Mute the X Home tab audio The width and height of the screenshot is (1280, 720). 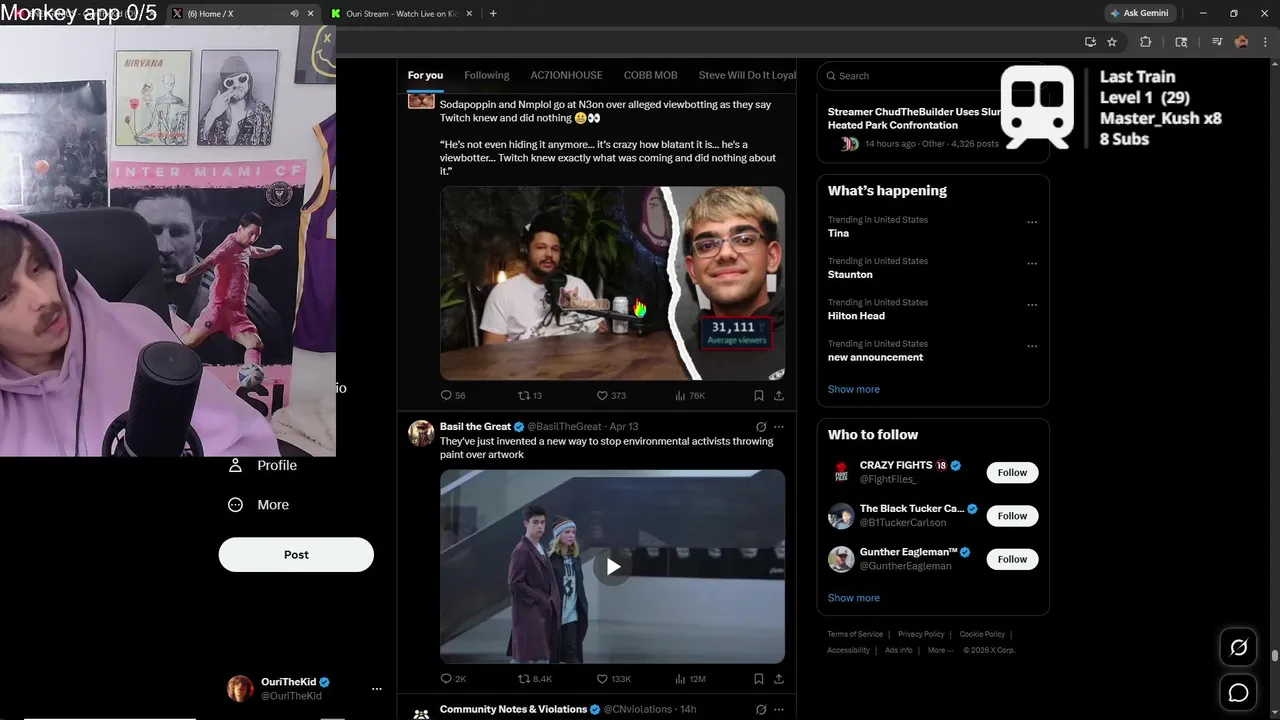point(294,14)
